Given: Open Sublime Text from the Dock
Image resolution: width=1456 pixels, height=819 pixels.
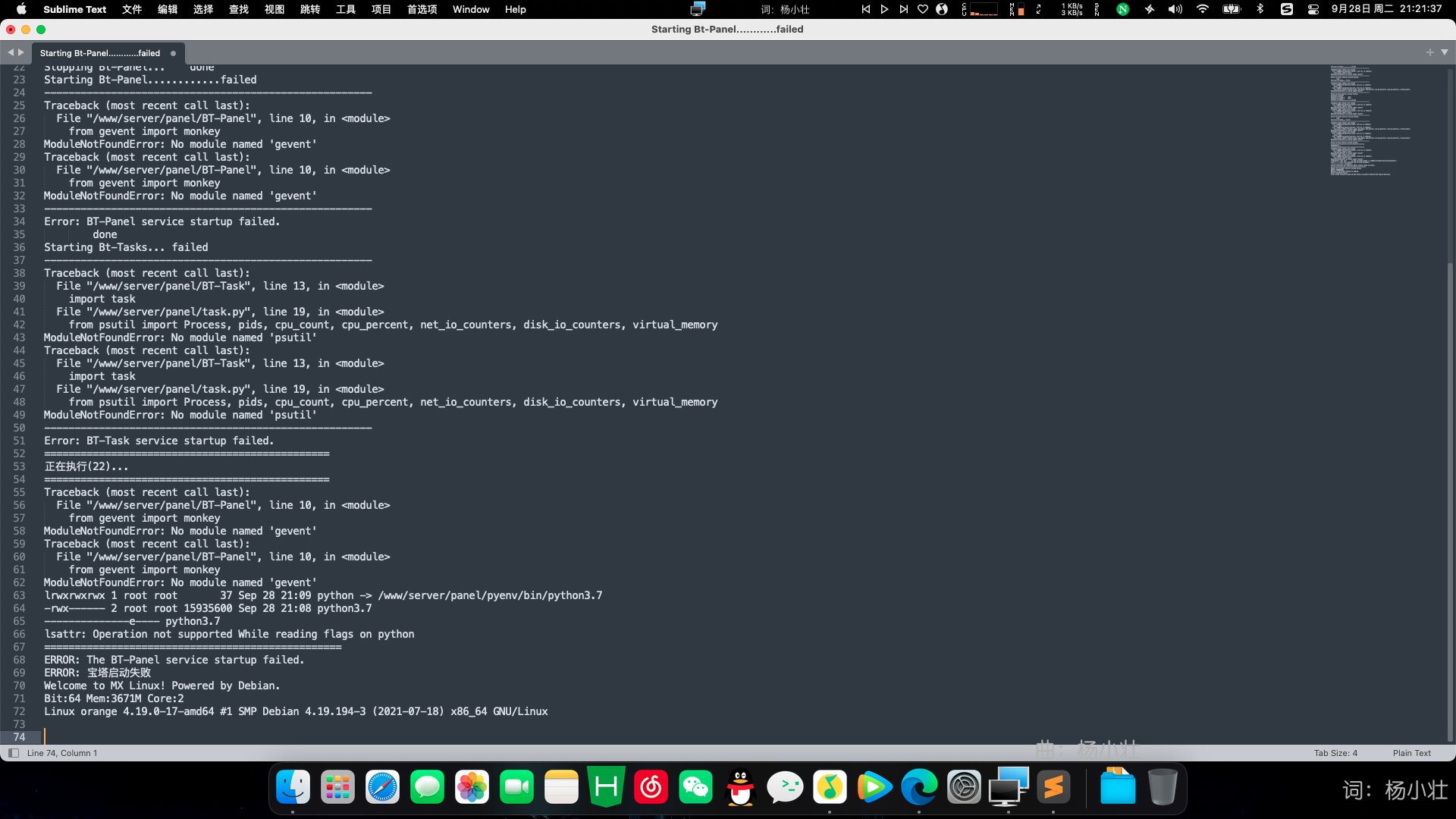Looking at the screenshot, I should click(1053, 787).
